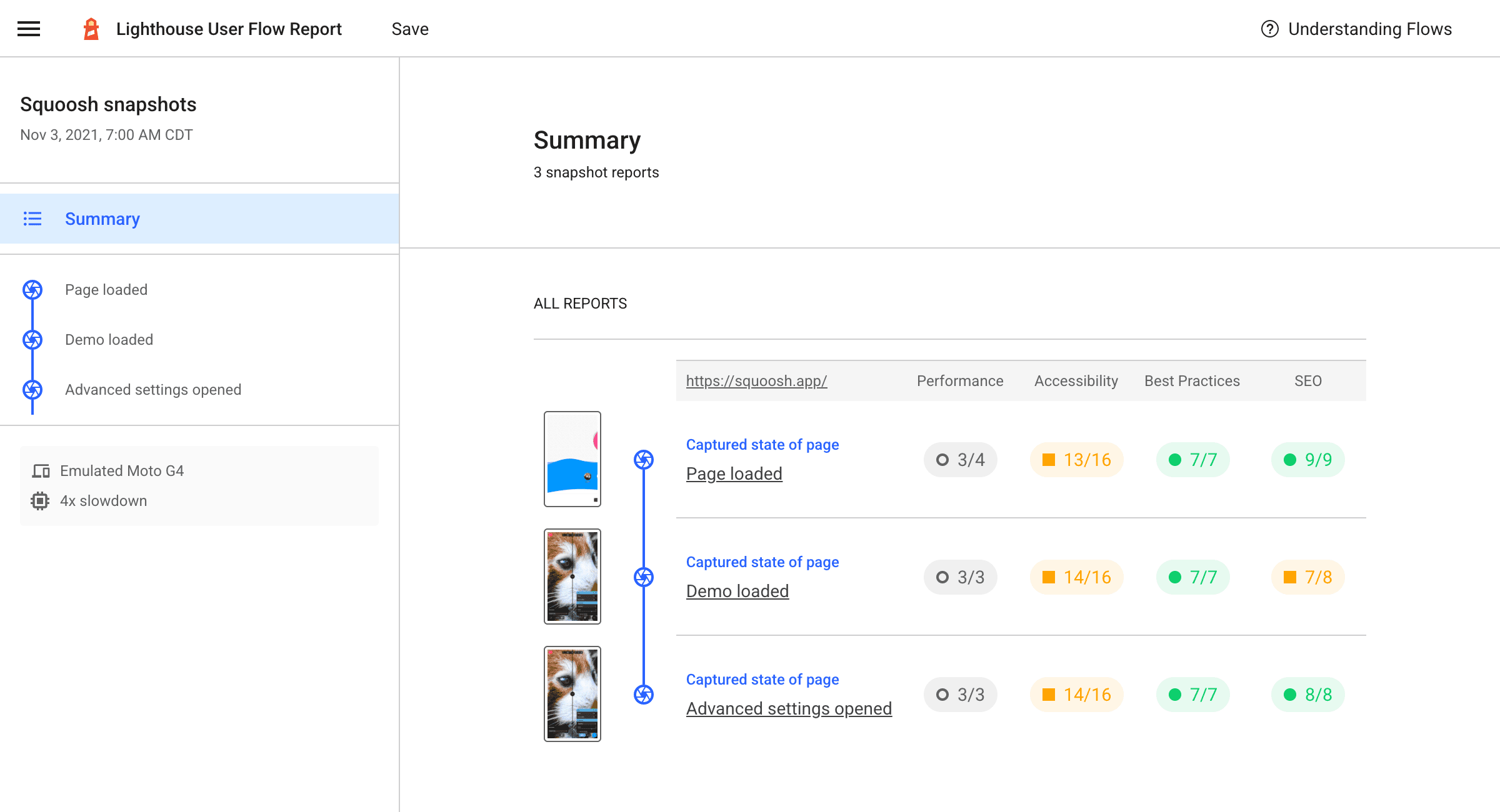Select the Summary view in sidebar
Viewport: 1500px width, 812px height.
pyautogui.click(x=102, y=219)
